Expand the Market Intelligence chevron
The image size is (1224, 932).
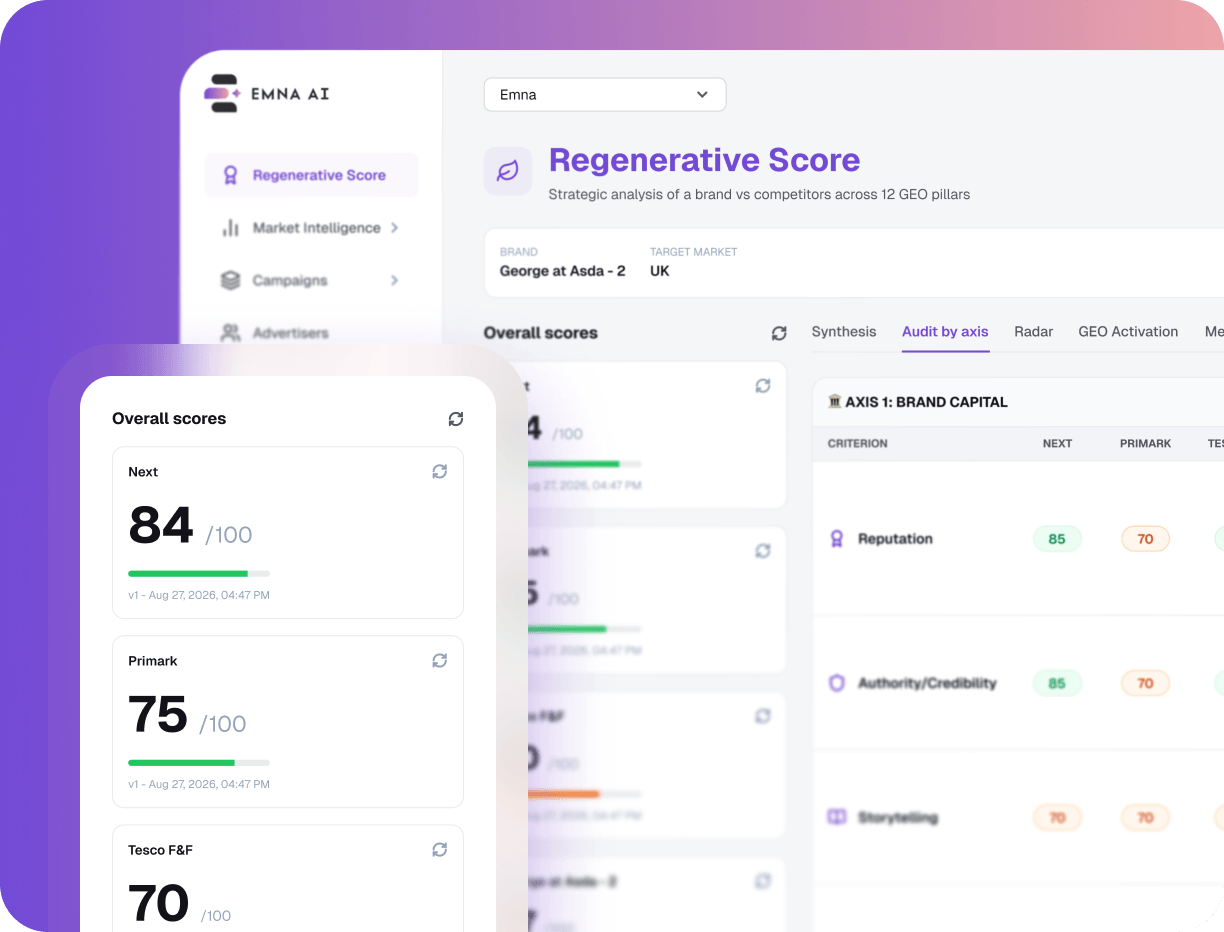coord(395,228)
